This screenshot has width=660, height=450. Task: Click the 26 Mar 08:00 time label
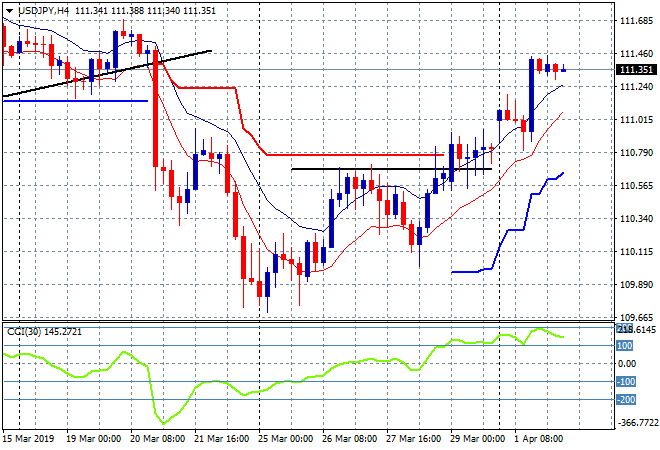349,439
